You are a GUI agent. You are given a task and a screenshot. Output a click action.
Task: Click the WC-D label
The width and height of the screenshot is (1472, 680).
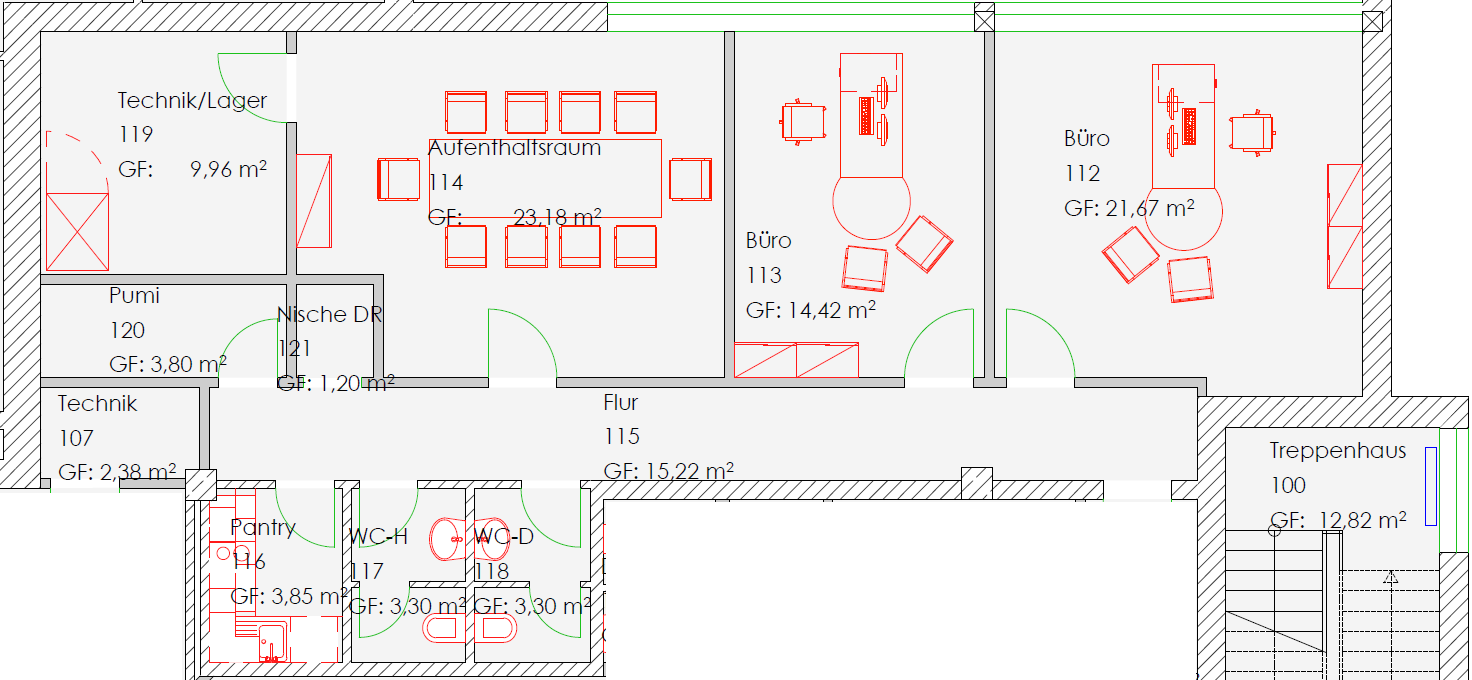(x=504, y=536)
